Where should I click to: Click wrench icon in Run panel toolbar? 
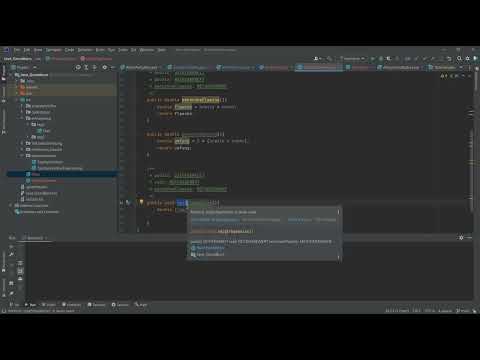pos(12,255)
